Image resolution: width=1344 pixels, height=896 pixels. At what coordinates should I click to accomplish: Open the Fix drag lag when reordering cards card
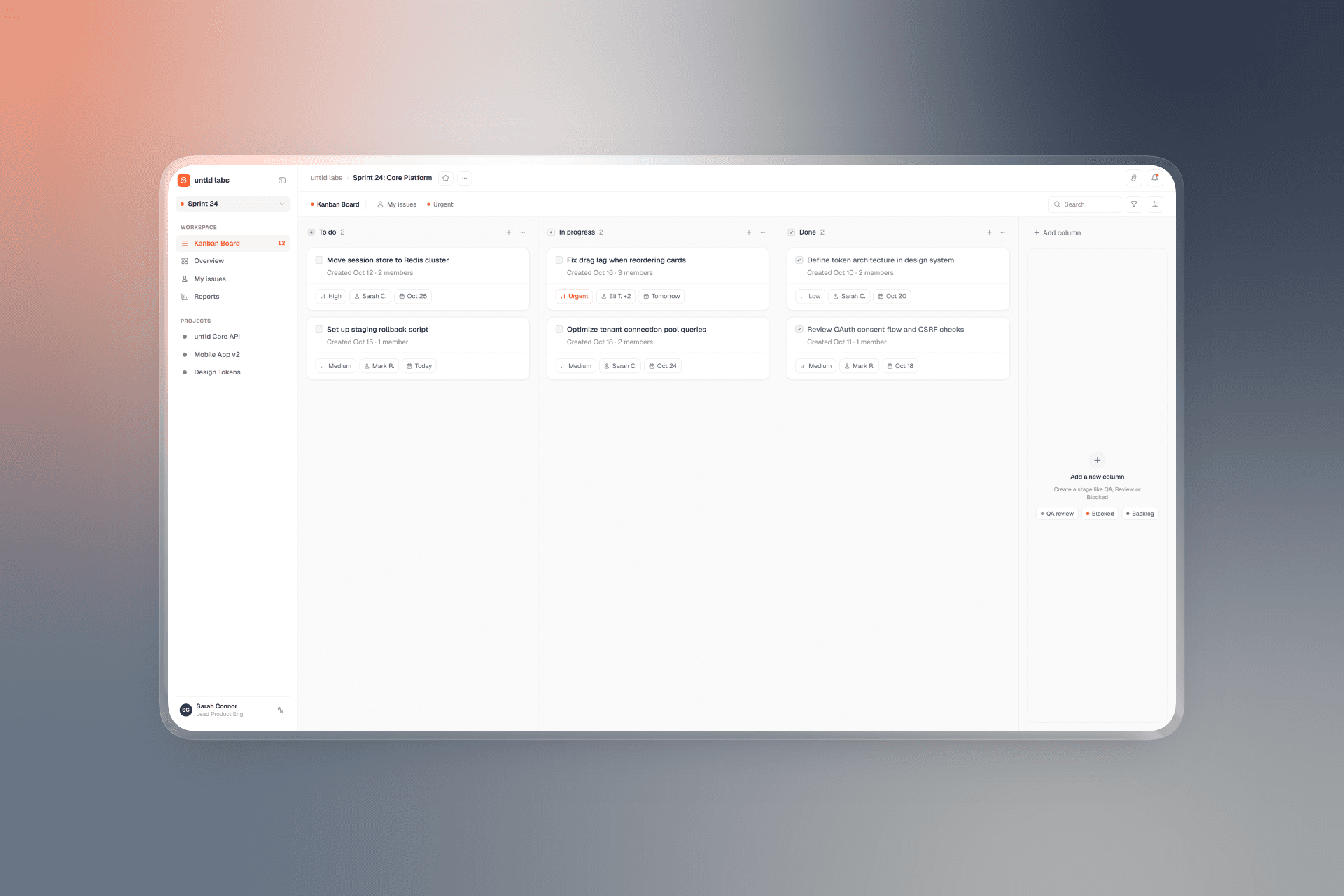(x=658, y=279)
